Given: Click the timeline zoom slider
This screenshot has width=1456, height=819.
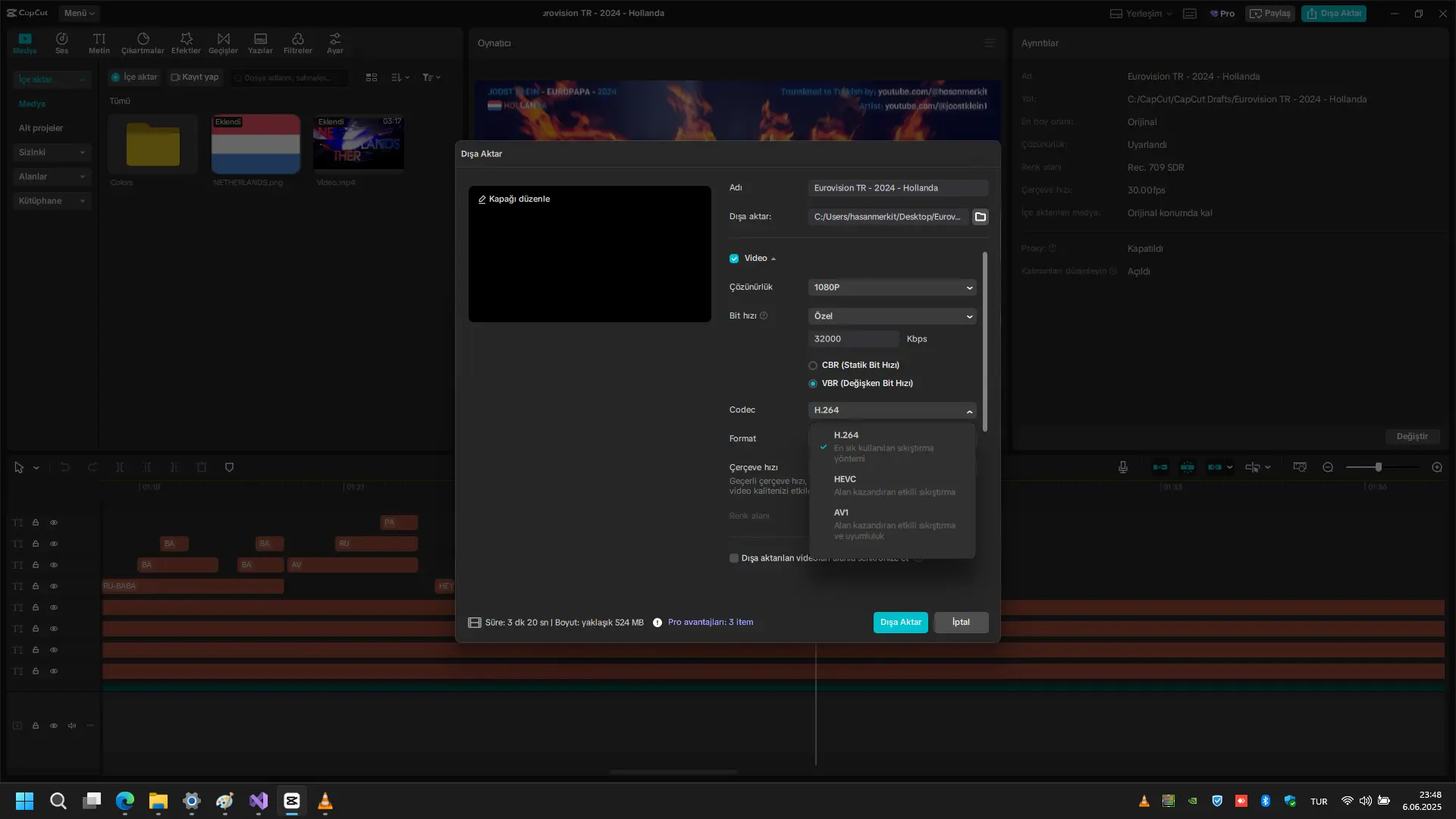Looking at the screenshot, I should (1382, 467).
